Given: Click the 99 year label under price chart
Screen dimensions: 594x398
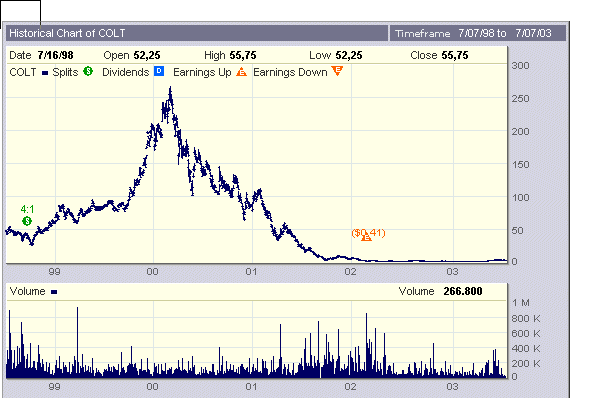Looking at the screenshot, I should pos(55,272).
